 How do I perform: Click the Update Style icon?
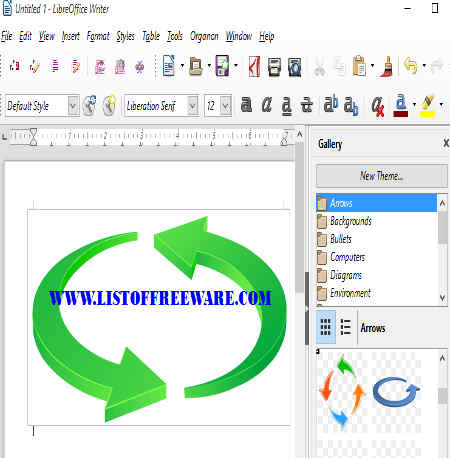(x=89, y=106)
